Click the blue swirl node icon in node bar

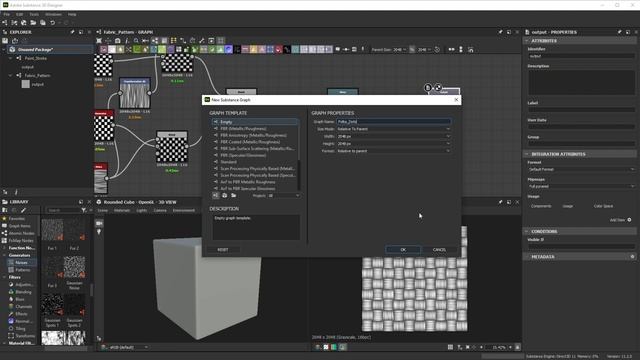click(229, 49)
